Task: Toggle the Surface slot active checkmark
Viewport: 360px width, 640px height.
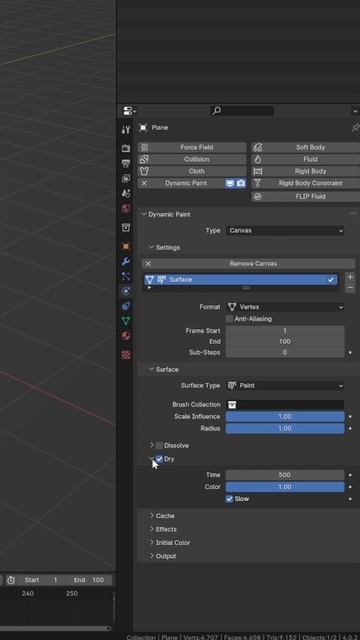Action: [x=331, y=280]
